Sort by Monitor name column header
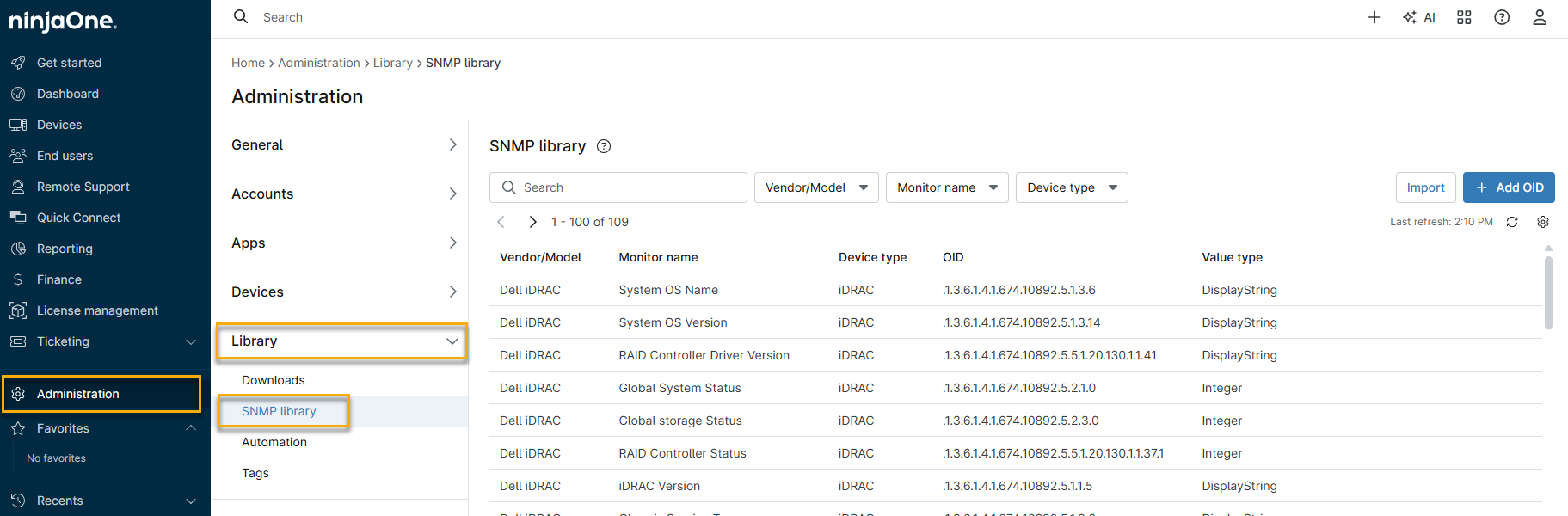Image resolution: width=1568 pixels, height=516 pixels. 658,257
